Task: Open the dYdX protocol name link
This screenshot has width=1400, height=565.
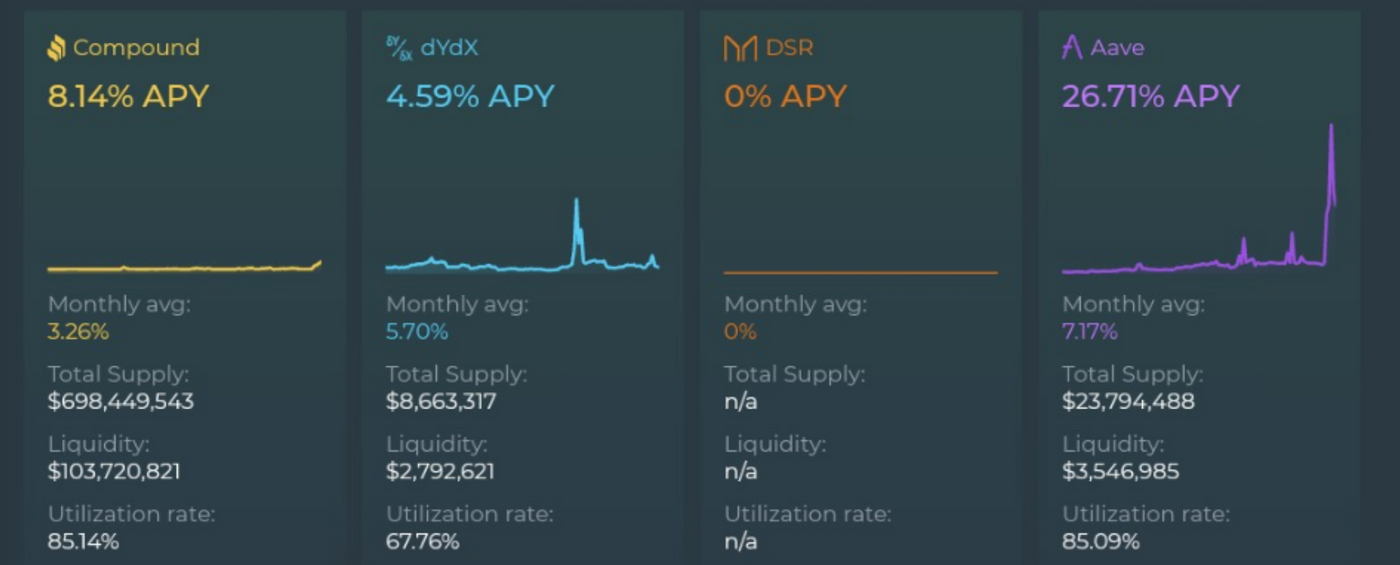Action: click(450, 48)
